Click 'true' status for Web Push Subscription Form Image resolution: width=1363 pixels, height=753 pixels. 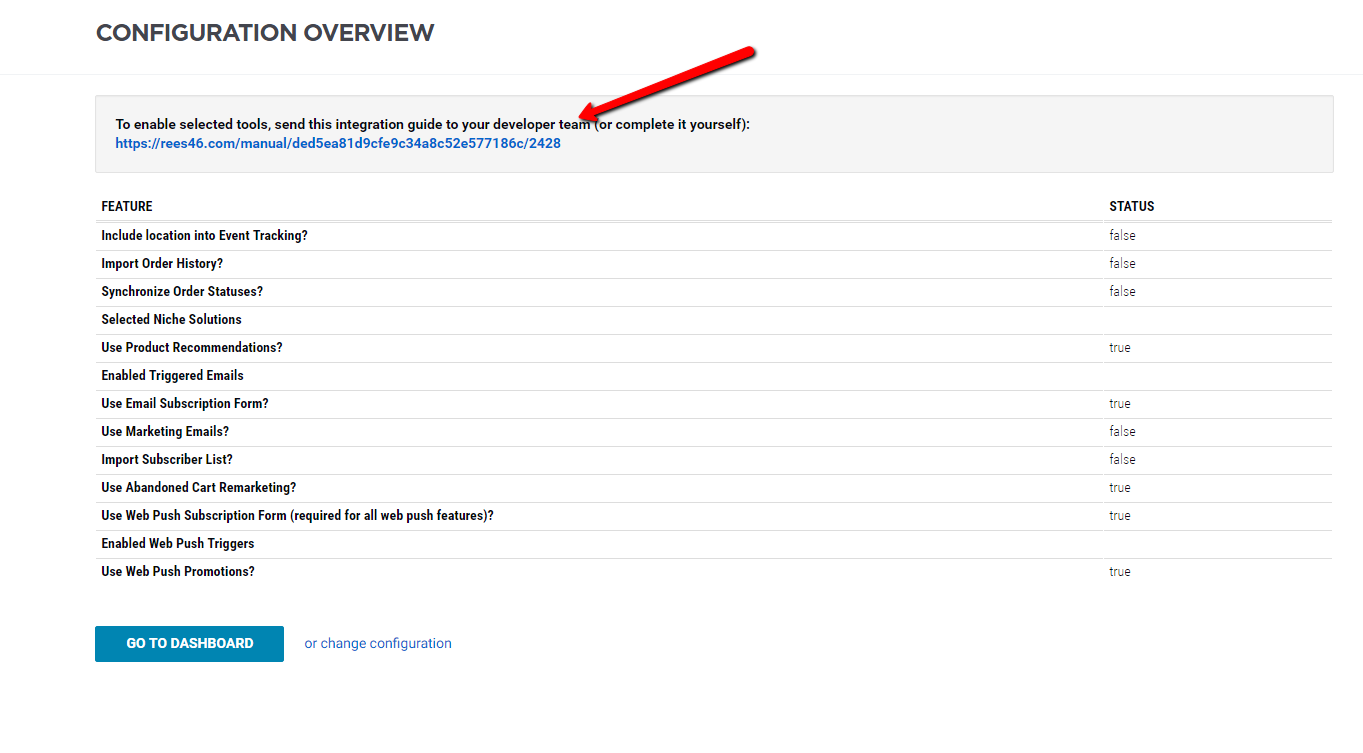[x=1120, y=516]
